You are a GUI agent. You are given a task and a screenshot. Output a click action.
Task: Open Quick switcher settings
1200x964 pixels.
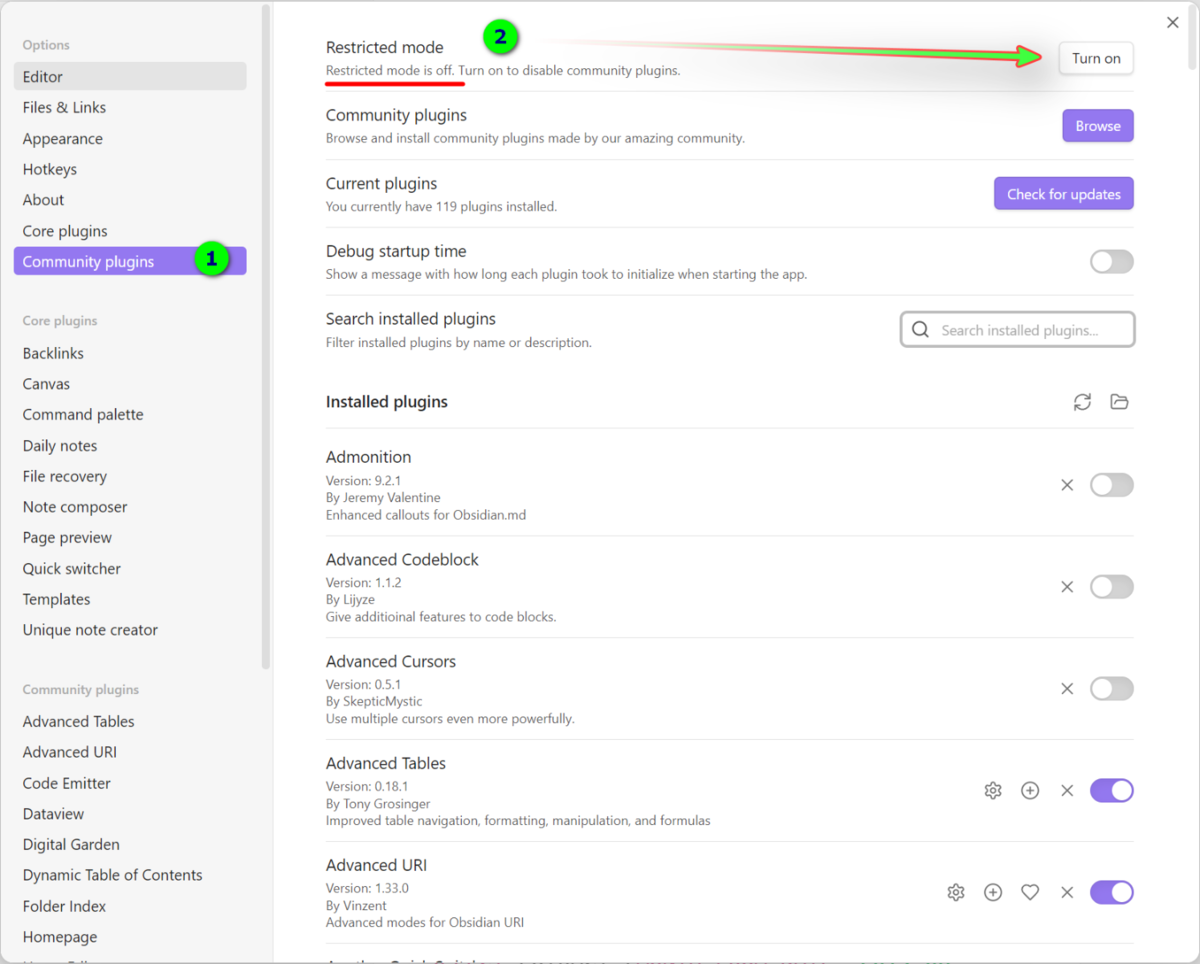[x=130, y=568]
